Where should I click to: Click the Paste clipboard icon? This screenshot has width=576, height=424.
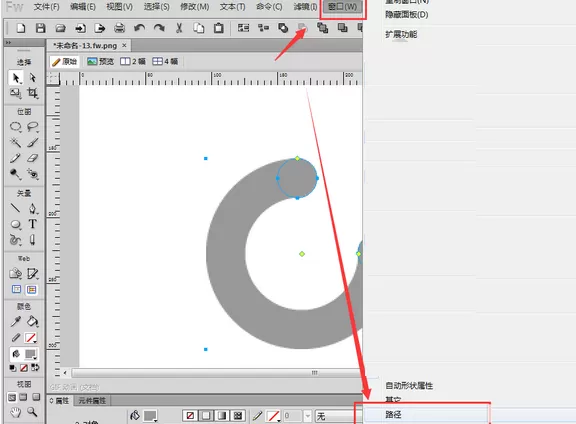[219, 28]
